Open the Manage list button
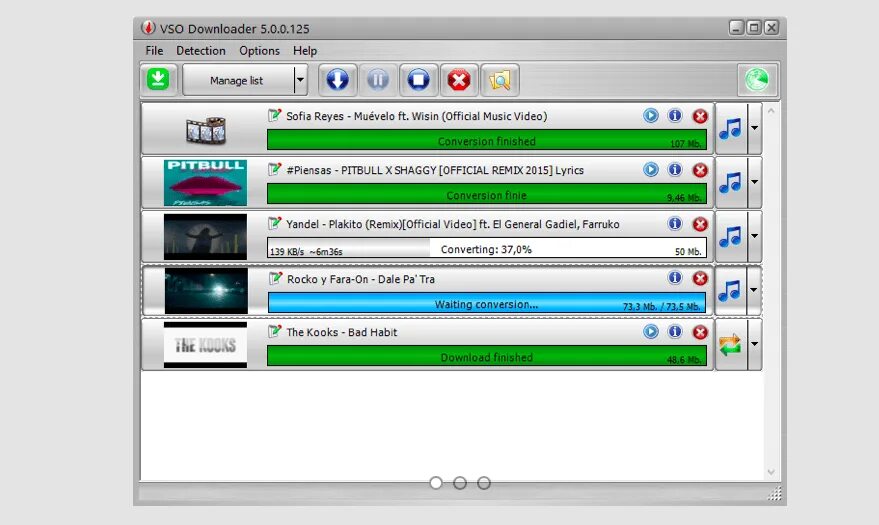 coord(237,80)
